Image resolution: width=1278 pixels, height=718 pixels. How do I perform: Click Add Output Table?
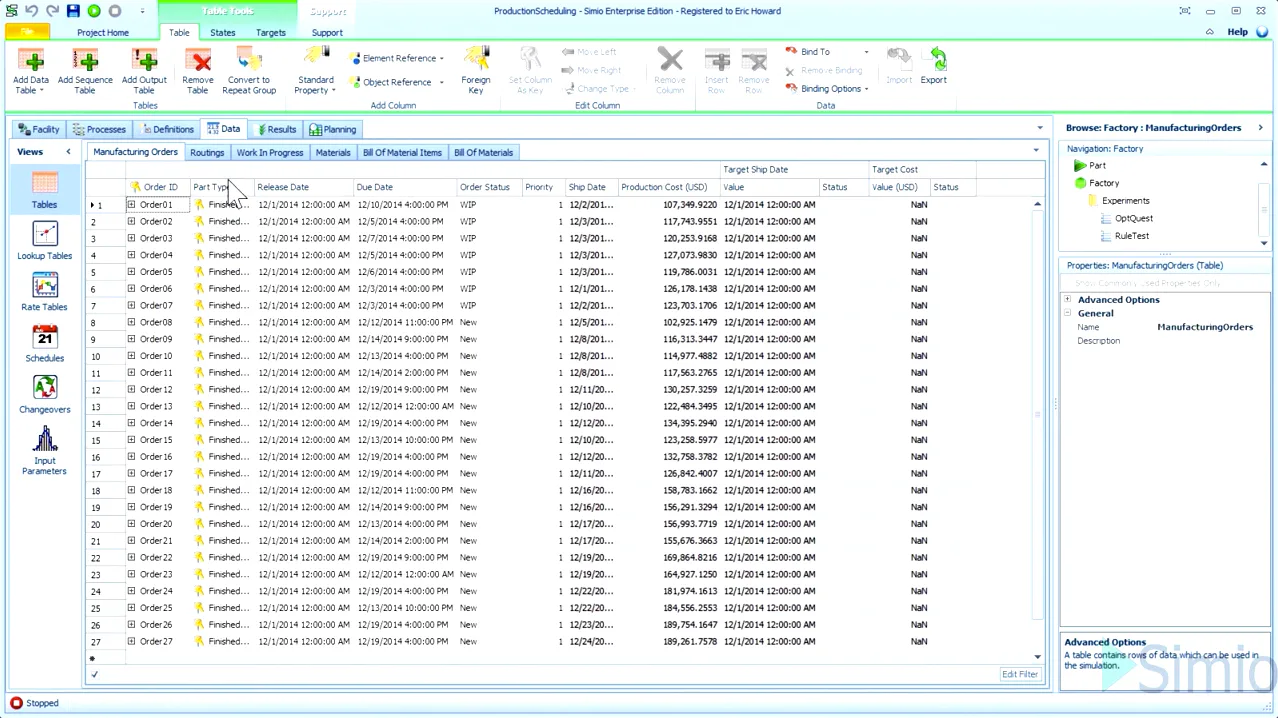tap(144, 72)
